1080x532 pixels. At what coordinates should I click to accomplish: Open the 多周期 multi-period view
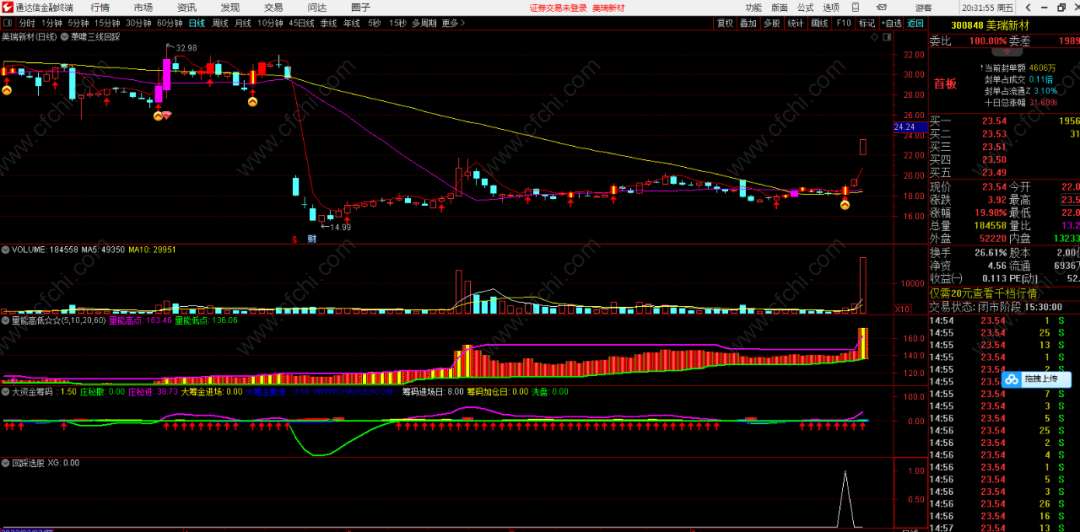pyautogui.click(x=426, y=23)
